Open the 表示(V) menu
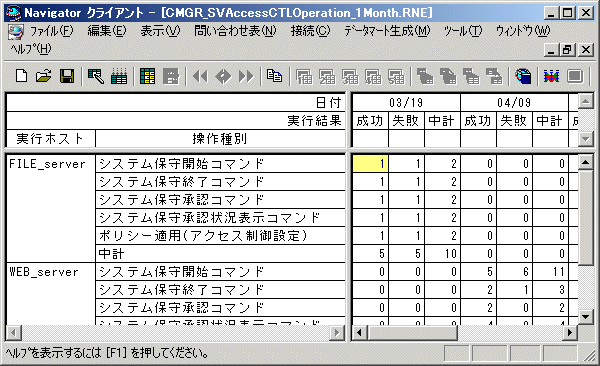The width and height of the screenshot is (600, 366). pos(160,31)
